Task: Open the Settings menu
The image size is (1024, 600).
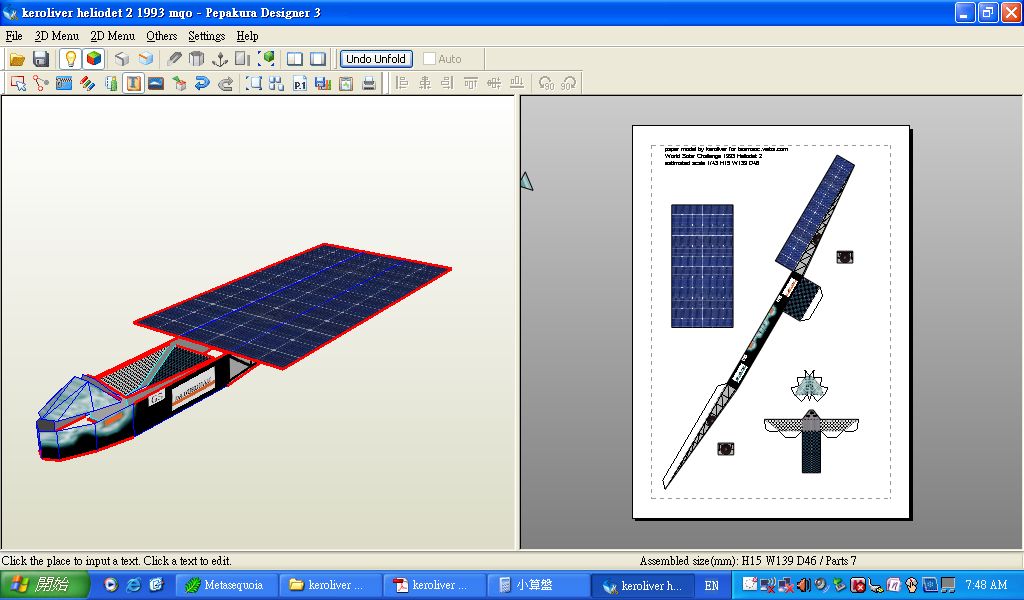Action: pos(206,36)
